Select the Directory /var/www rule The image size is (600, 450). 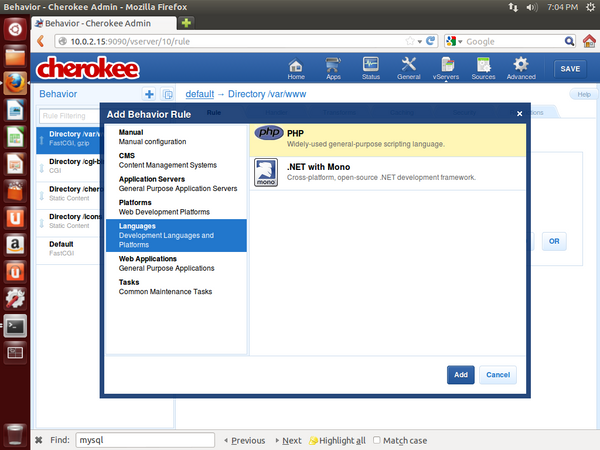coord(68,139)
